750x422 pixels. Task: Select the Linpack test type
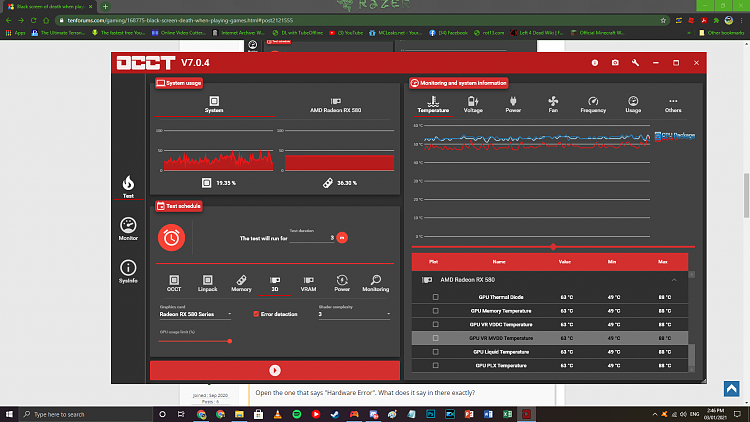(208, 283)
